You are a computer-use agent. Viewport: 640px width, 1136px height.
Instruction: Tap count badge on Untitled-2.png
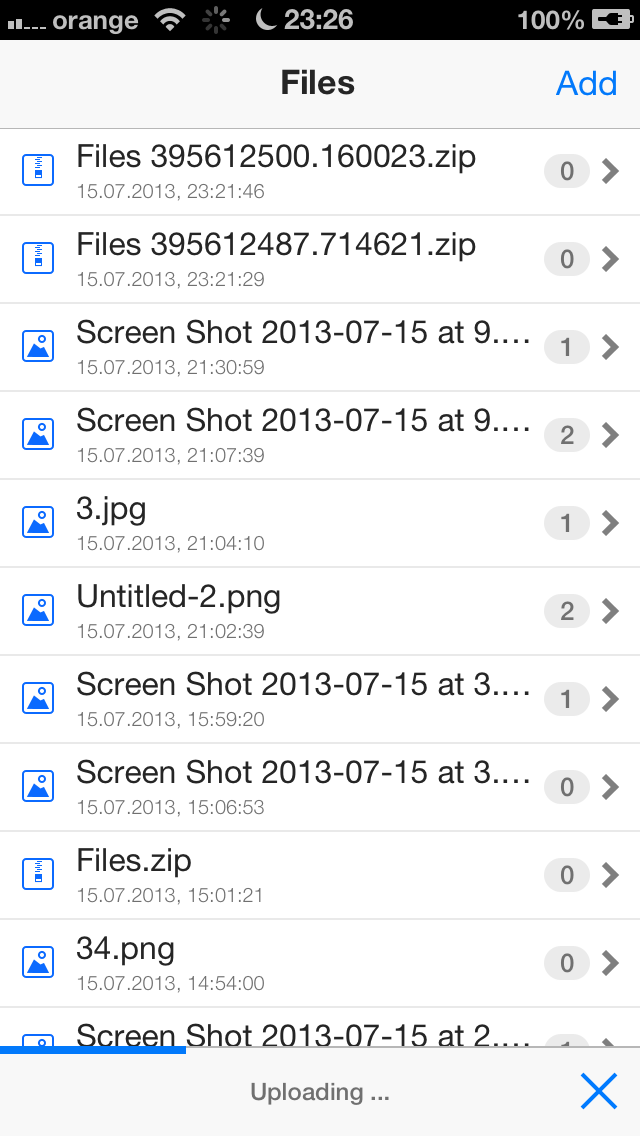point(567,611)
